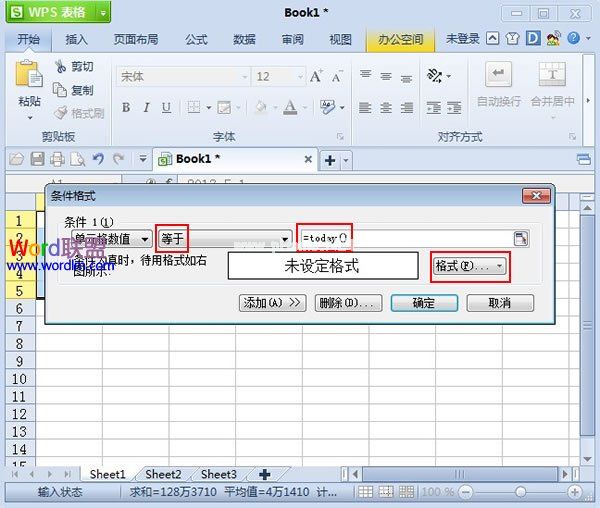600x508 pixels.
Task: Decrease font size with small A icon
Action: point(336,77)
